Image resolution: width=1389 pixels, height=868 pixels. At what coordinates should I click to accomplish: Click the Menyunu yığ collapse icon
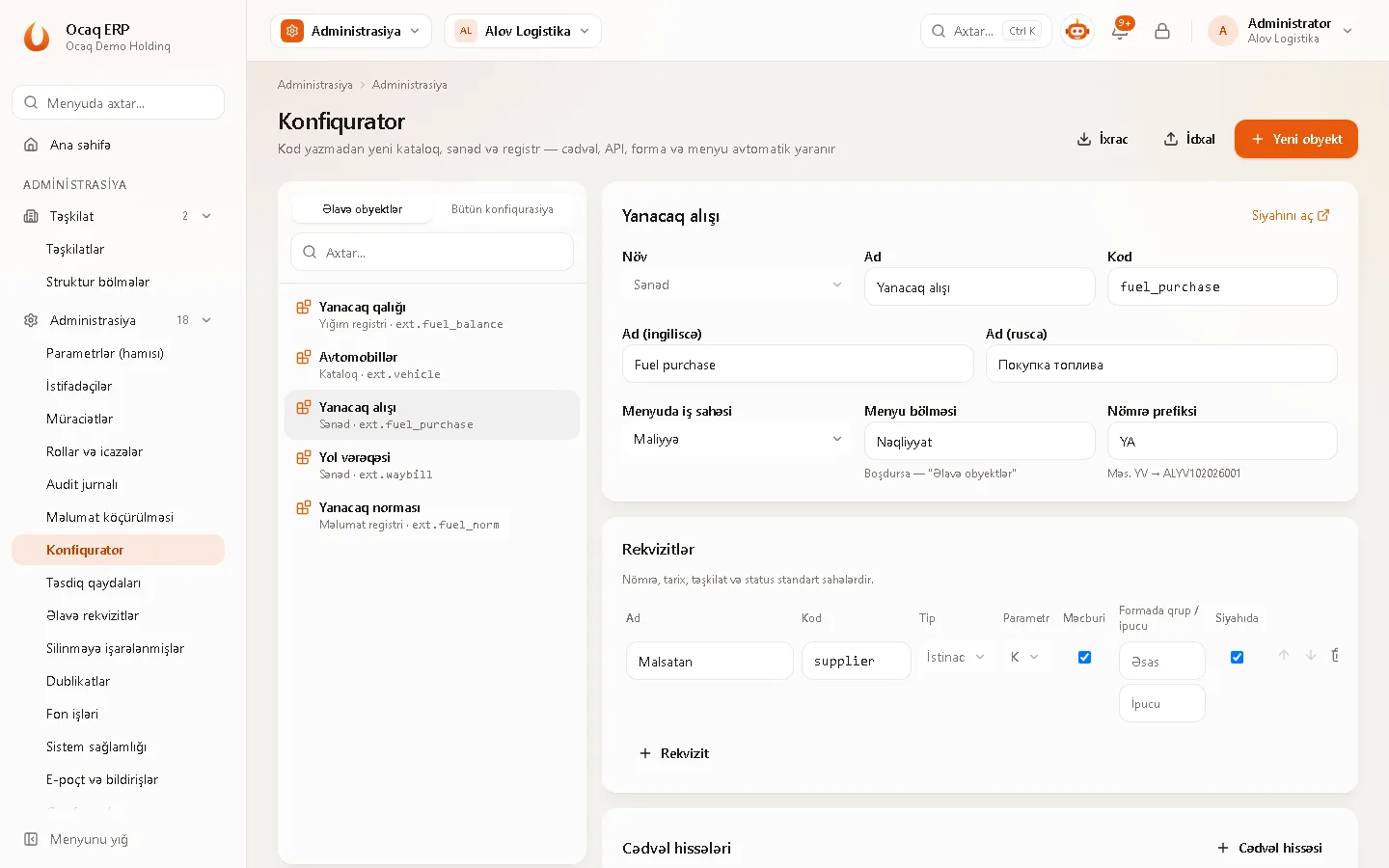tap(31, 839)
